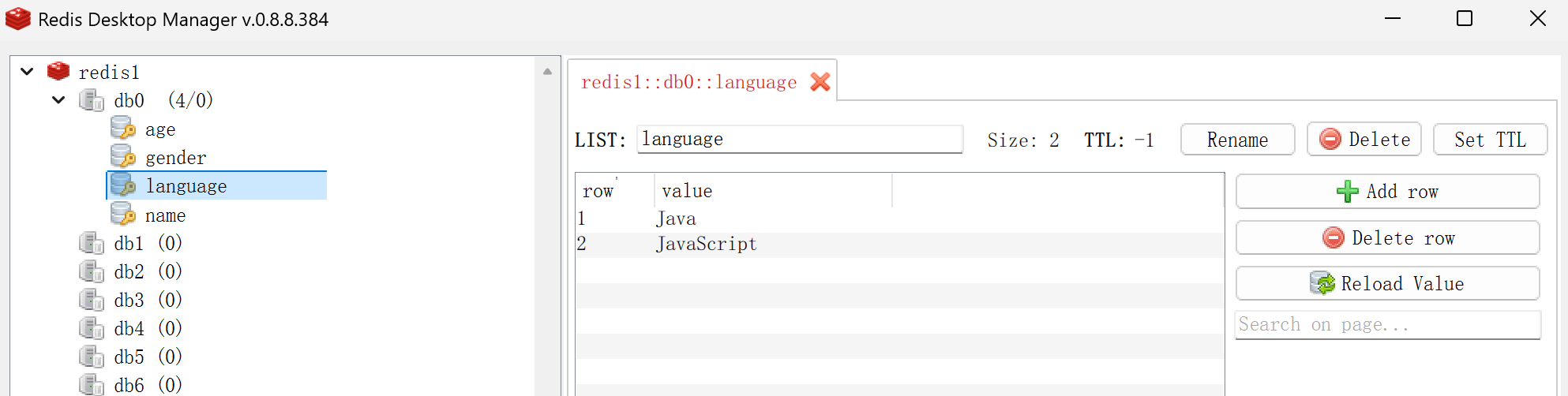
Task: Click the redis1 server connection icon
Action: coord(58,72)
